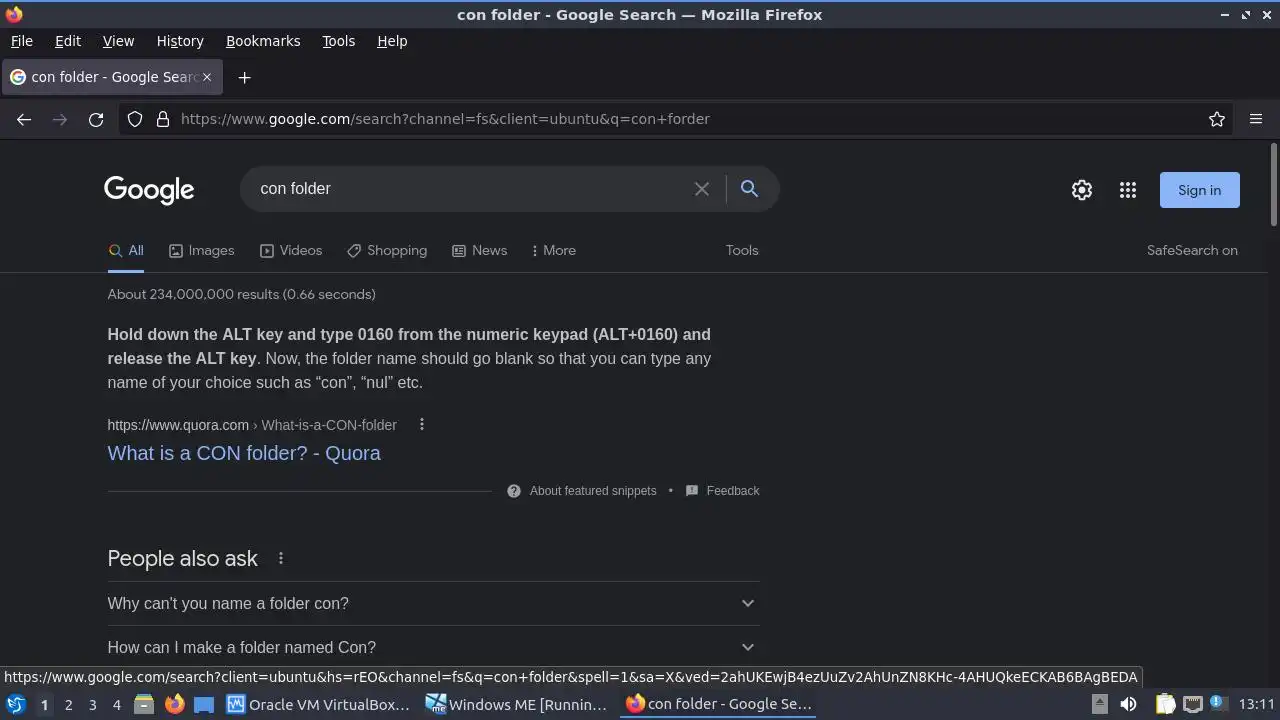Open the update notification tray icon
The width and height of the screenshot is (1280, 720).
[x=1217, y=703]
